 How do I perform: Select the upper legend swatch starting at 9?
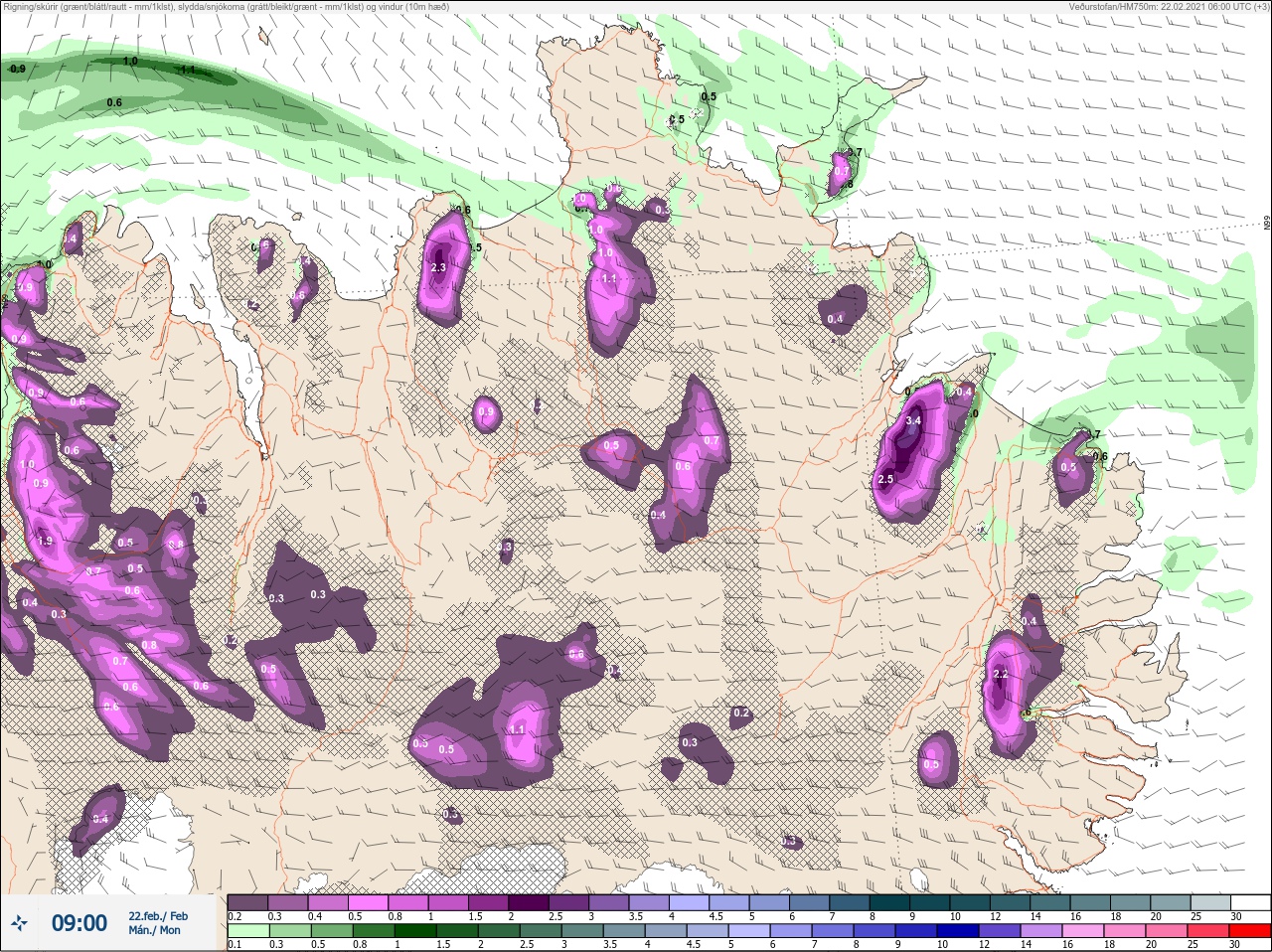(930, 902)
